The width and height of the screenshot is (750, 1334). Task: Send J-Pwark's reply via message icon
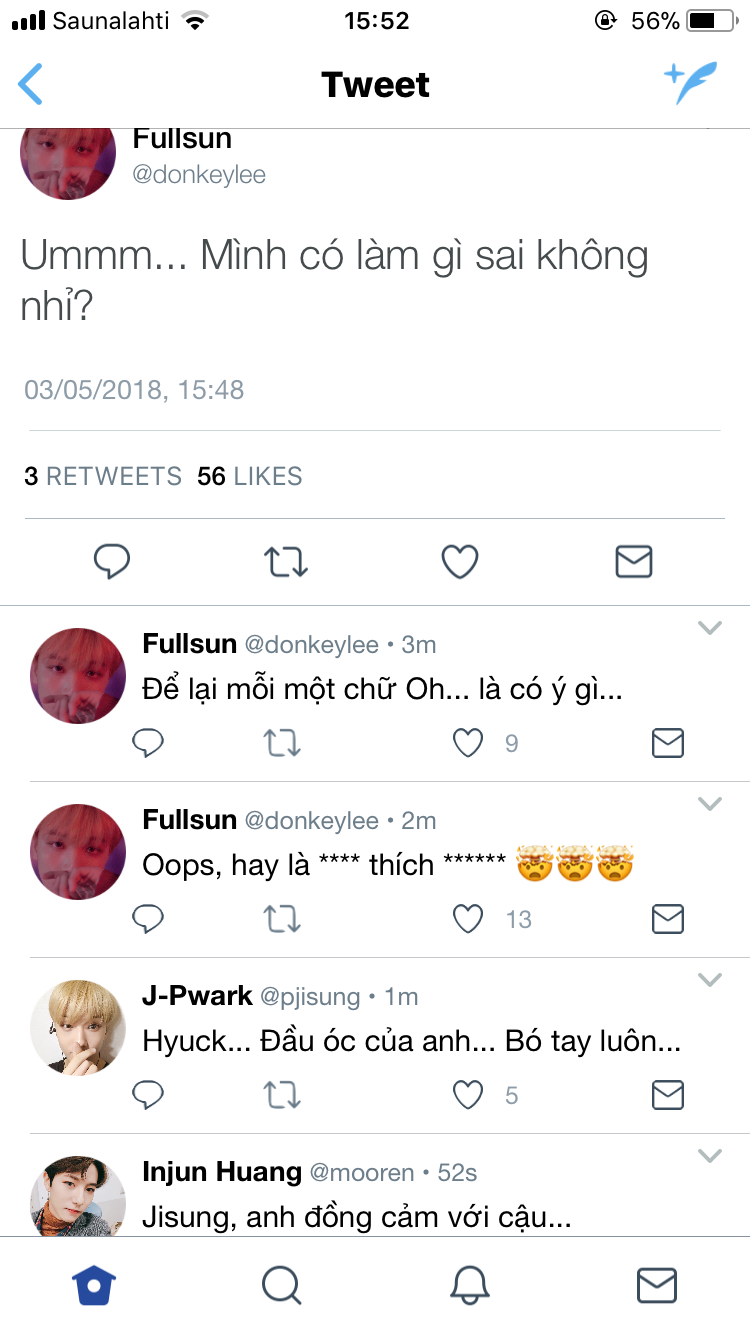pos(667,1095)
